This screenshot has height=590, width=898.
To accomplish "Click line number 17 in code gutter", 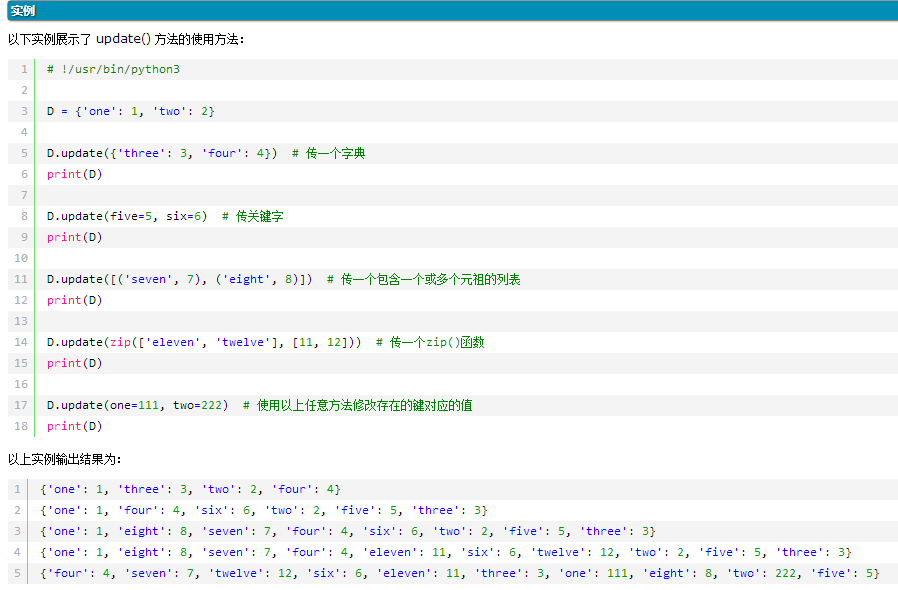I will [x=21, y=405].
